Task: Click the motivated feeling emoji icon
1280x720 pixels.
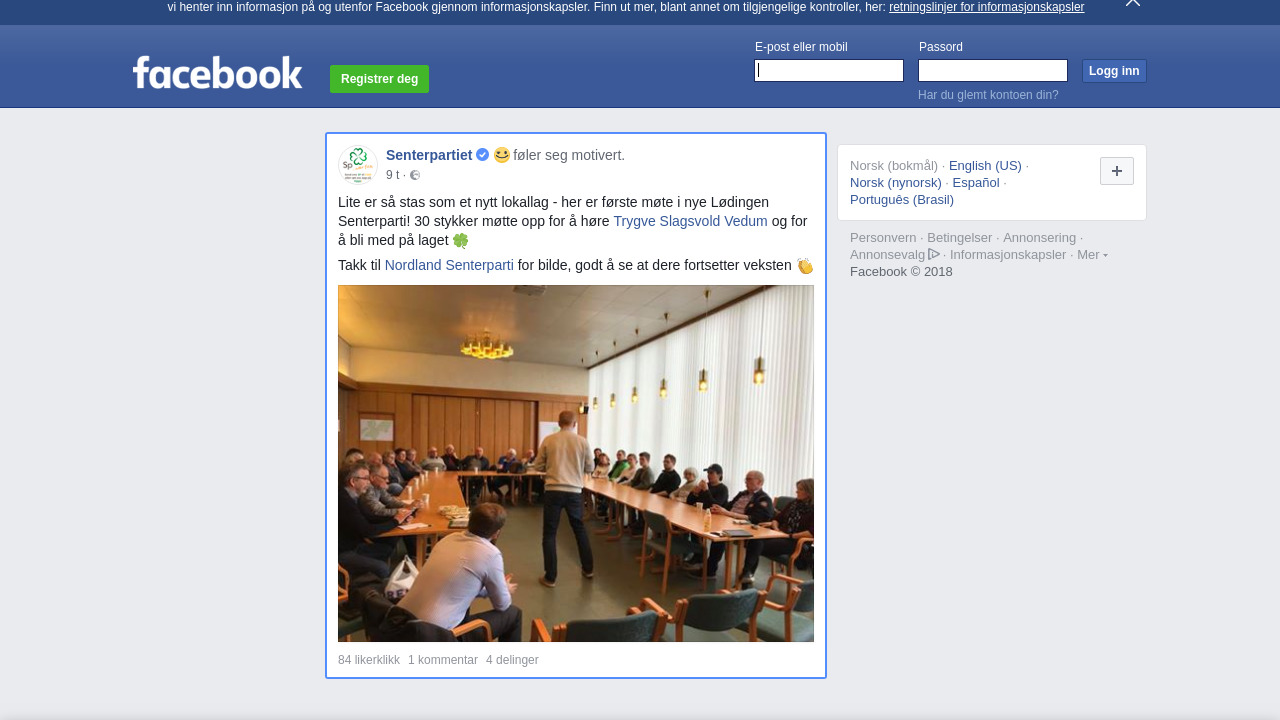Action: tap(502, 155)
